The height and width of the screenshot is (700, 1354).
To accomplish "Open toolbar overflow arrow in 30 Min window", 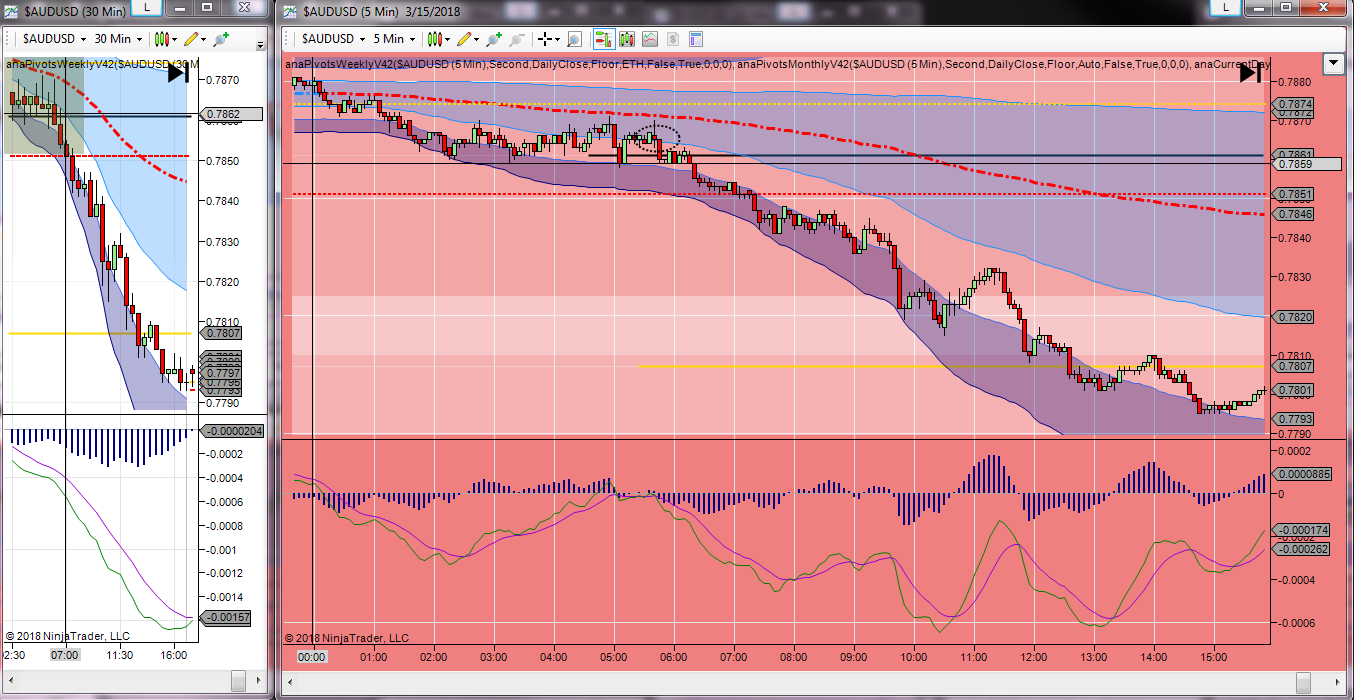I will pyautogui.click(x=261, y=45).
